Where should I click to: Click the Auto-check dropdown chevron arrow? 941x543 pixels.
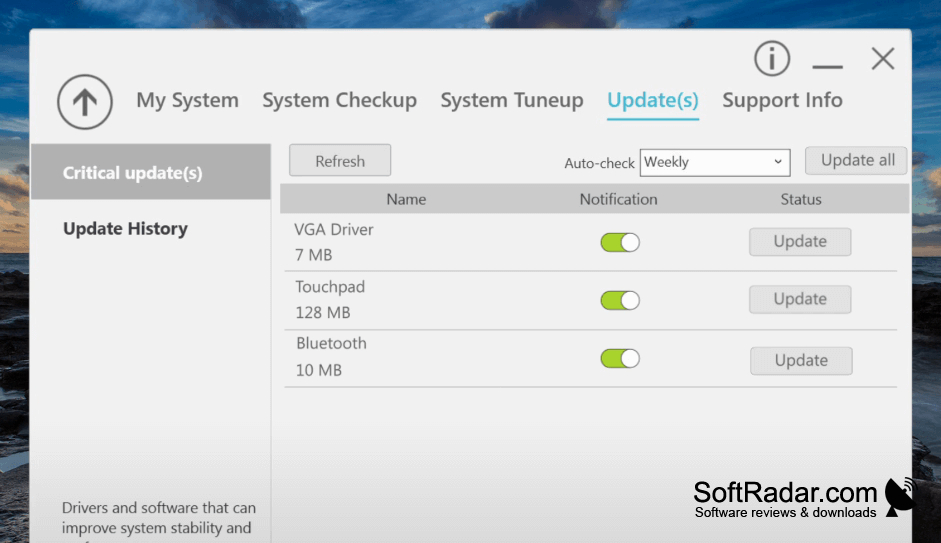(778, 162)
